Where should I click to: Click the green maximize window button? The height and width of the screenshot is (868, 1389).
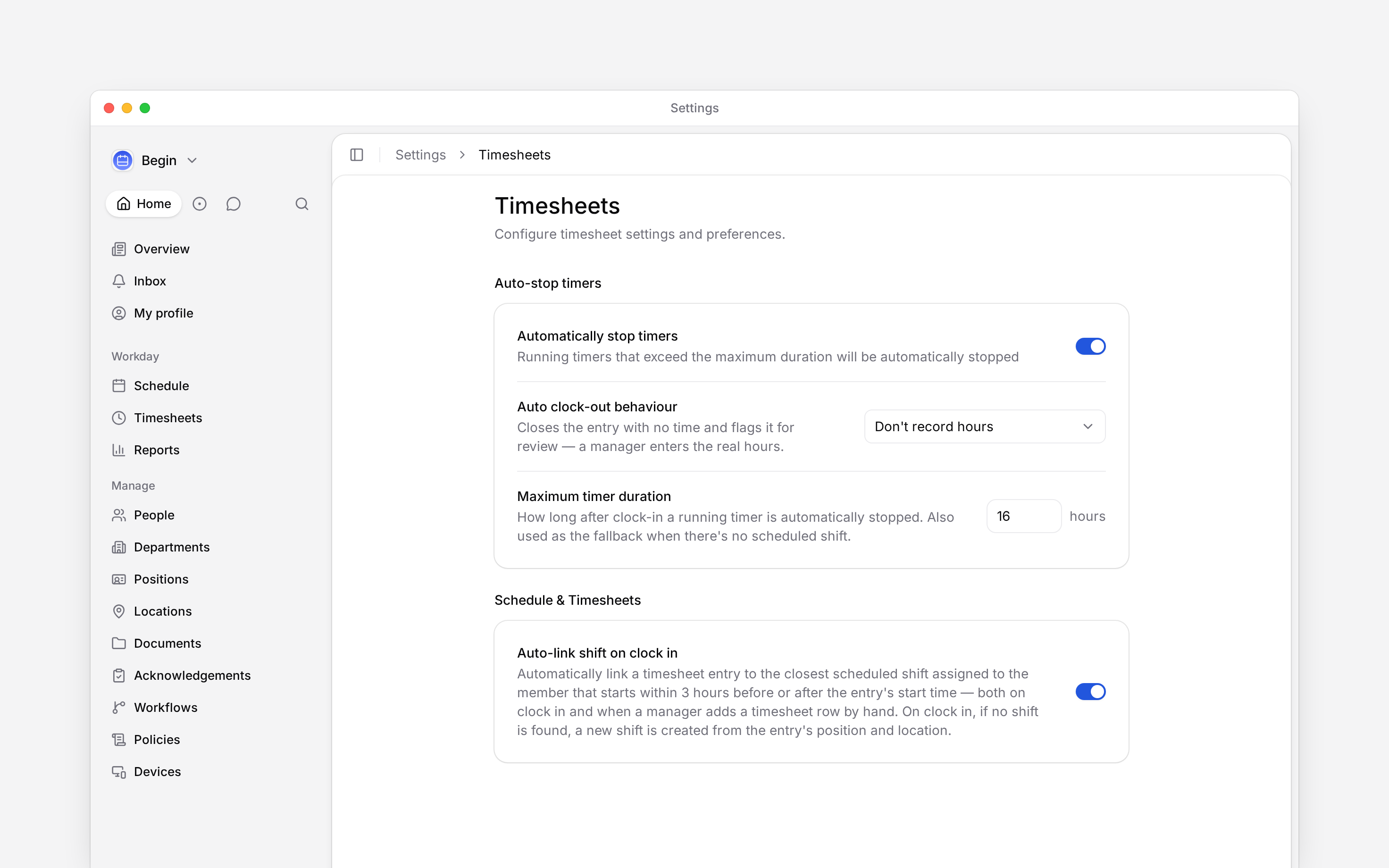145,108
